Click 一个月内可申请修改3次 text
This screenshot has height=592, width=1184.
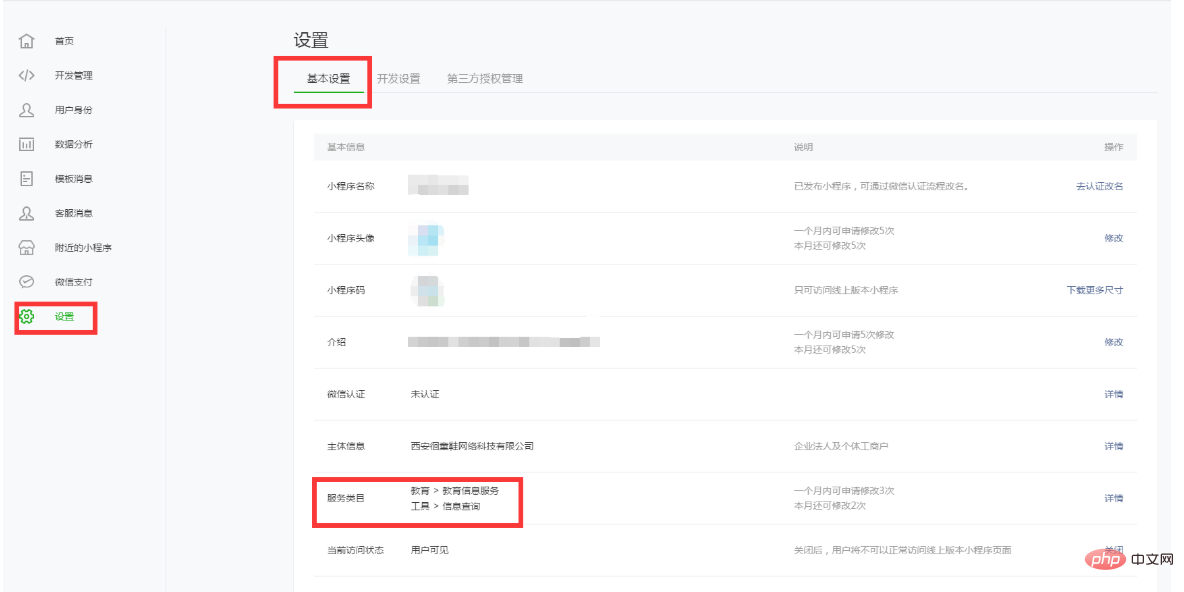click(844, 491)
